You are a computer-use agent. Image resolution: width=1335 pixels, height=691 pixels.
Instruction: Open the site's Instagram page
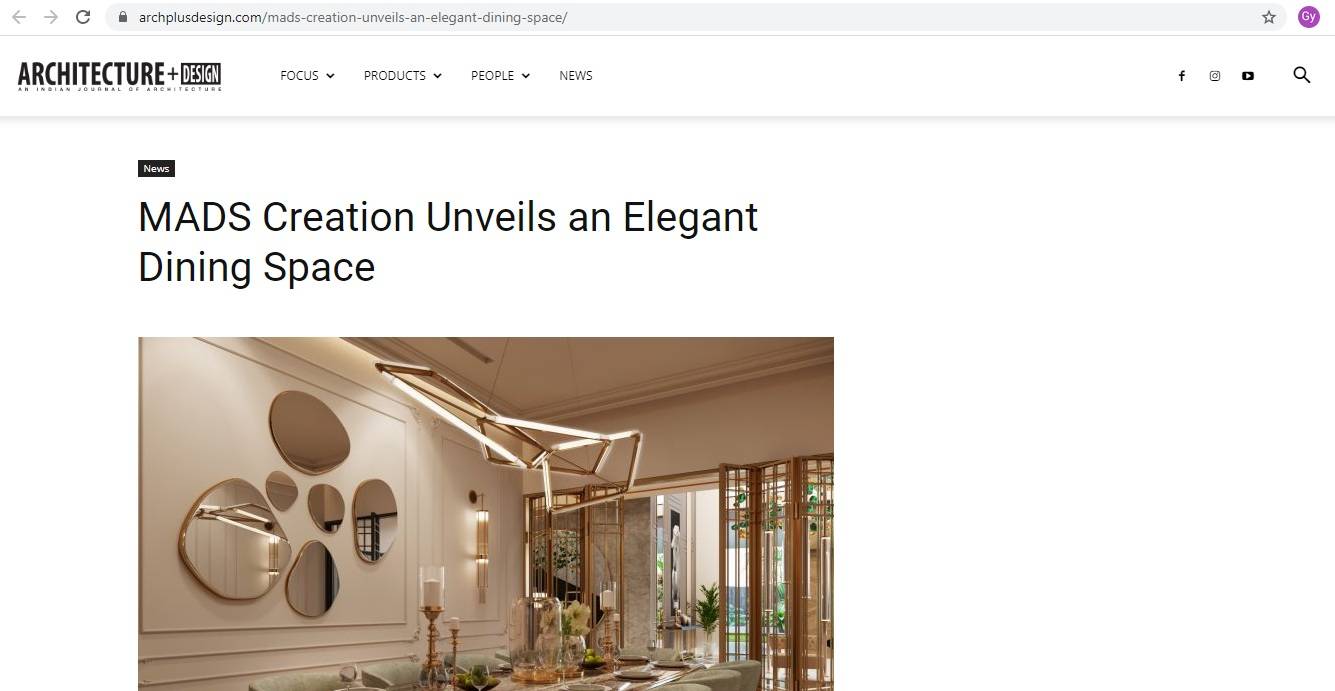click(1214, 76)
